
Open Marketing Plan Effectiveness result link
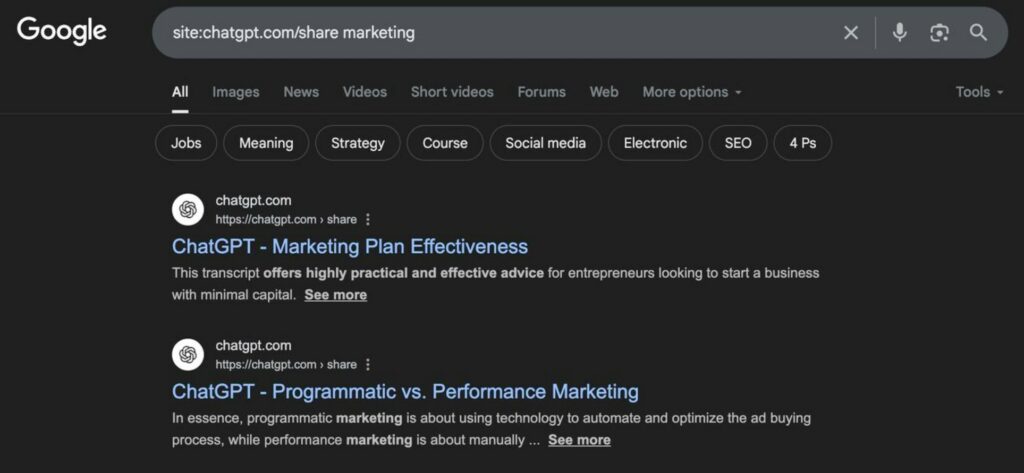tap(350, 246)
